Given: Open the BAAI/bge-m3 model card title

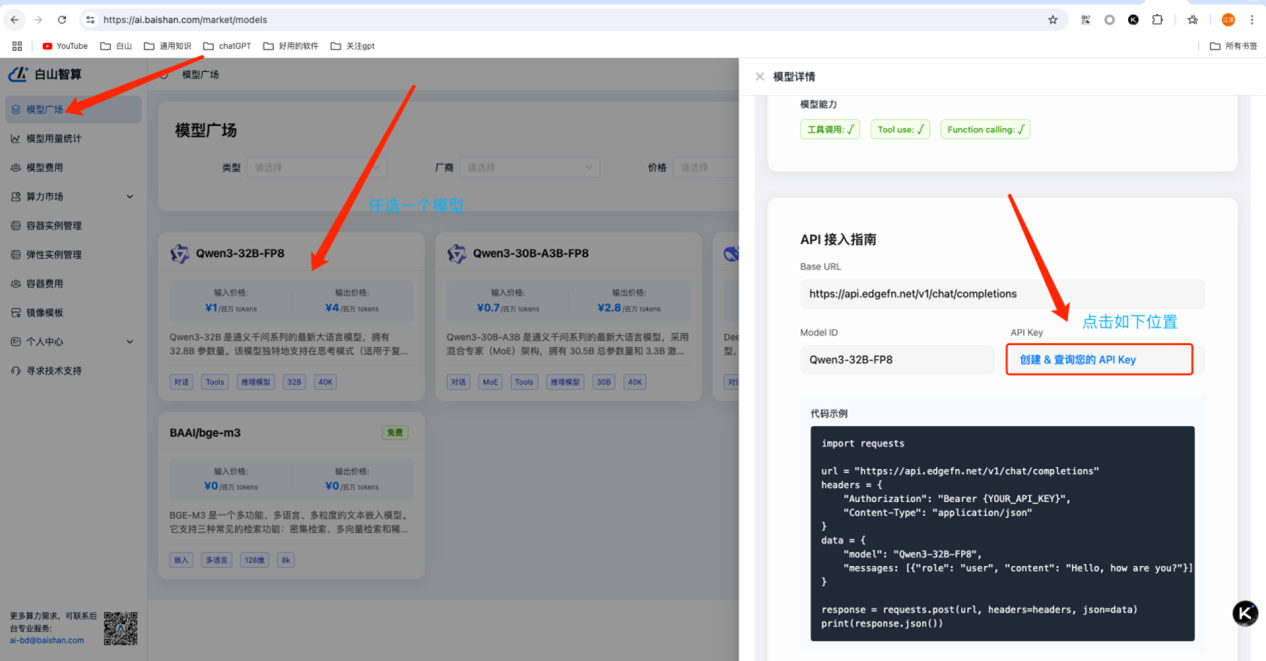Looking at the screenshot, I should tap(205, 433).
